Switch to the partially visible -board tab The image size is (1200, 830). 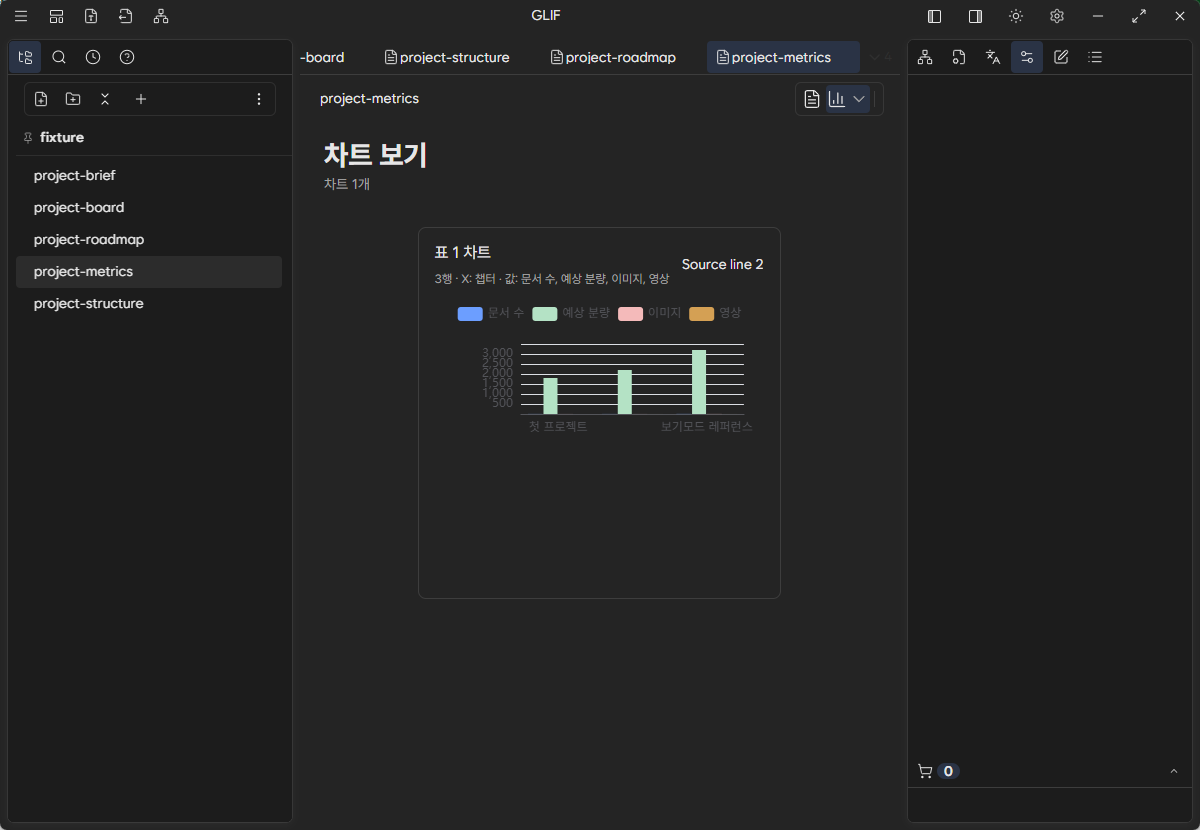click(322, 57)
